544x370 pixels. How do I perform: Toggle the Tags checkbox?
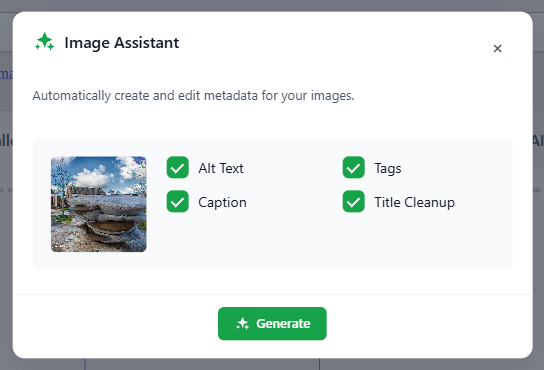pos(354,168)
